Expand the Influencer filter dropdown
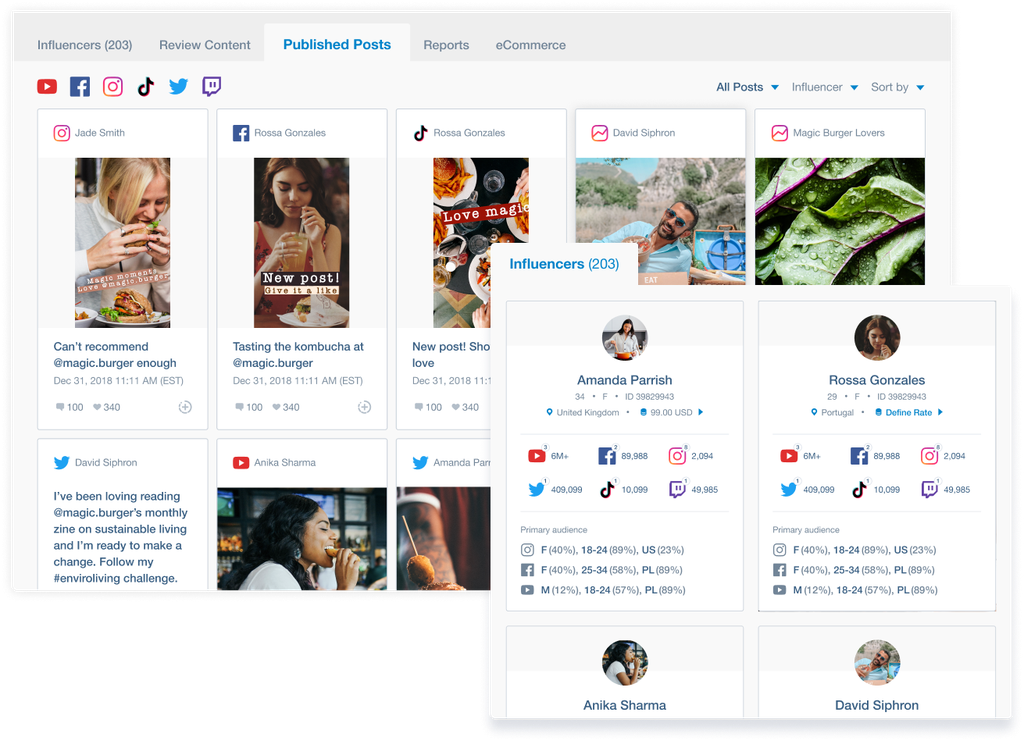1024x741 pixels. tap(824, 87)
